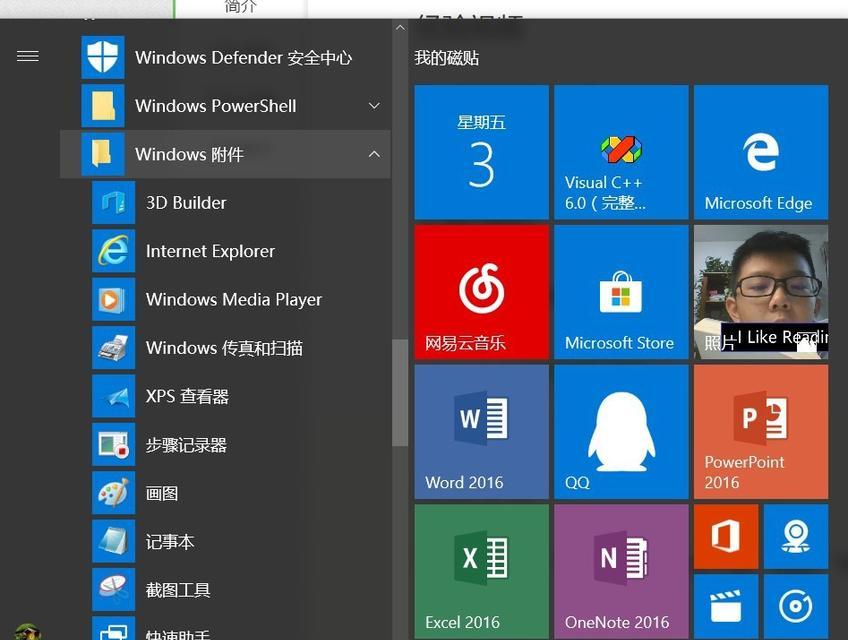Select the XPS 查看器 text entry
This screenshot has width=848, height=640.
[x=187, y=396]
